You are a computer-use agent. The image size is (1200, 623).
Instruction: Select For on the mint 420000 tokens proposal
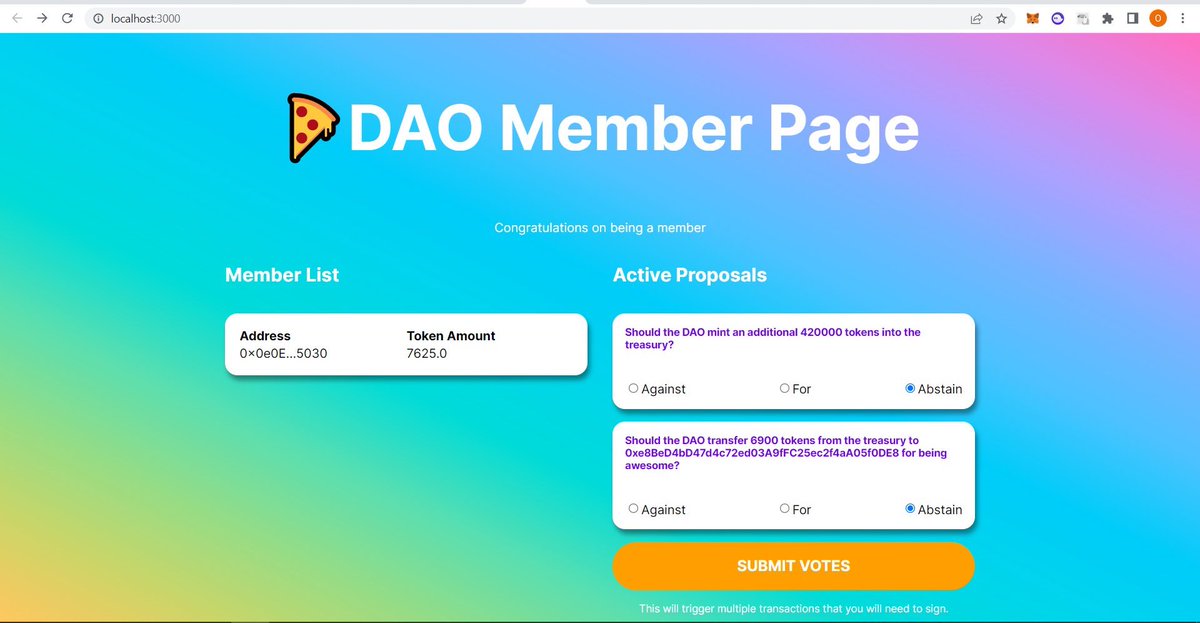coord(784,388)
